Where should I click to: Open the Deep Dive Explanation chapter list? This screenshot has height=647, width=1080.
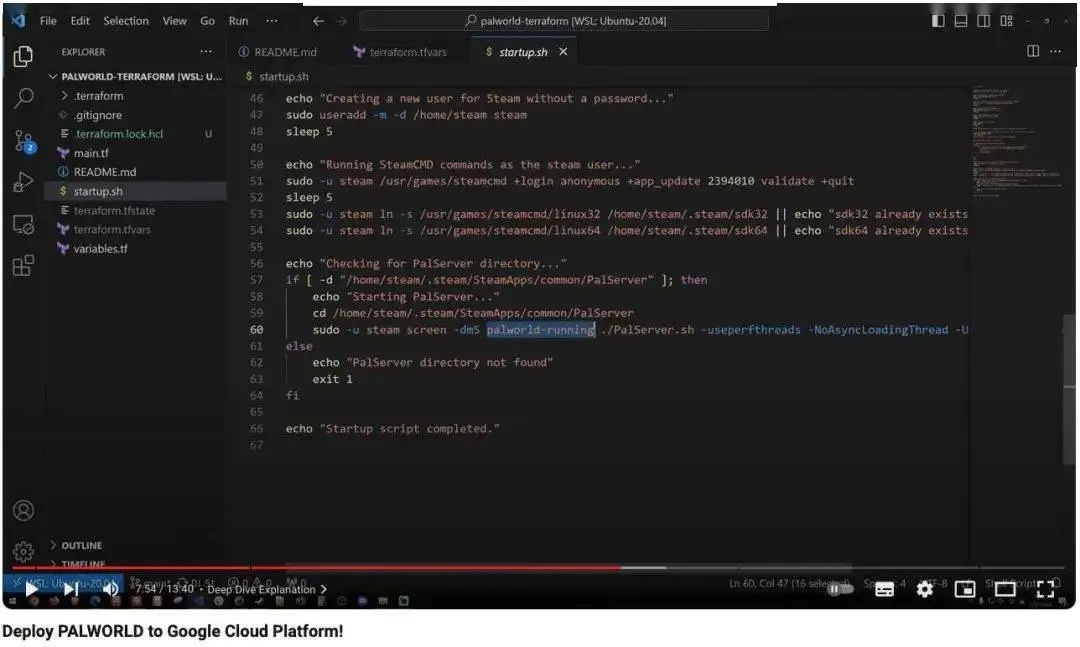(267, 589)
